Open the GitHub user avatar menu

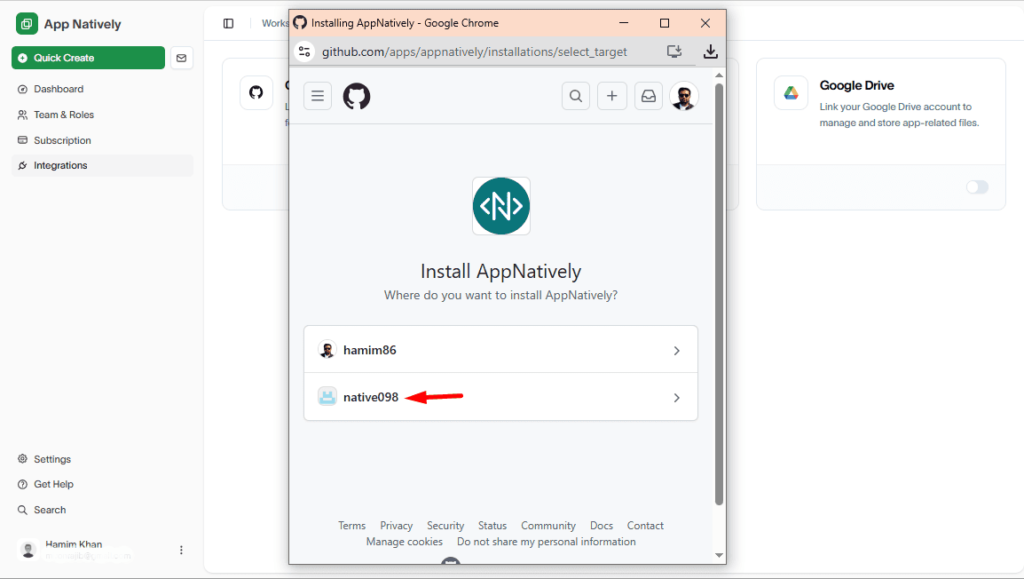pos(684,96)
